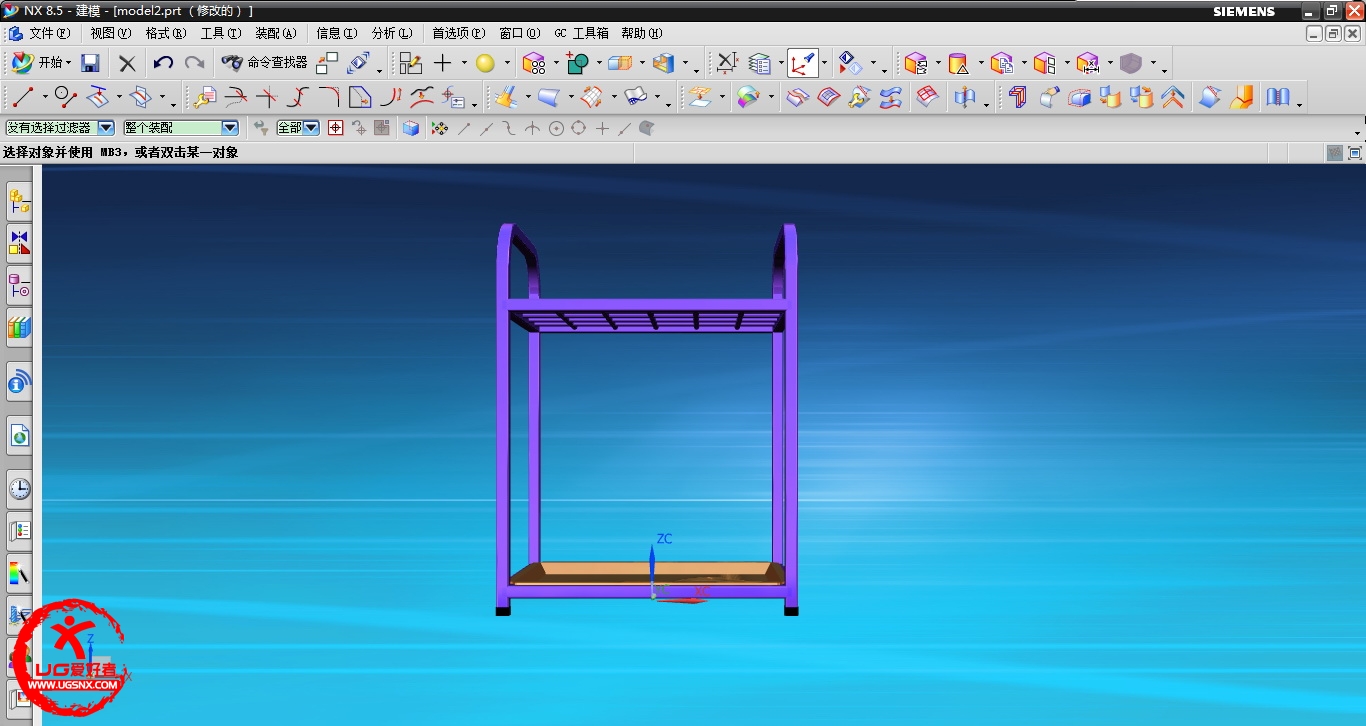Viewport: 1366px width, 726px height.
Task: Open the Constraint Navigator sidebar tab
Action: pyautogui.click(x=19, y=242)
